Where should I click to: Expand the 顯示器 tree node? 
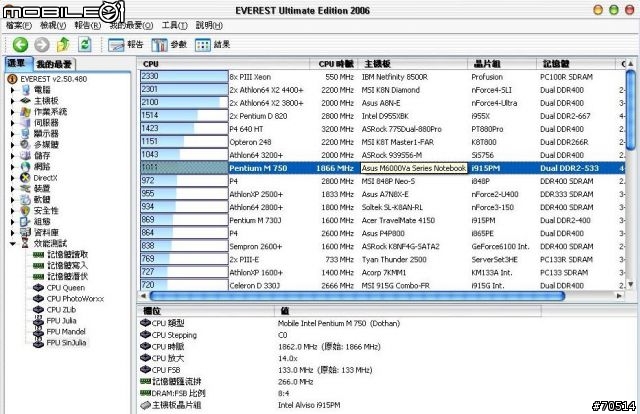tap(12, 134)
